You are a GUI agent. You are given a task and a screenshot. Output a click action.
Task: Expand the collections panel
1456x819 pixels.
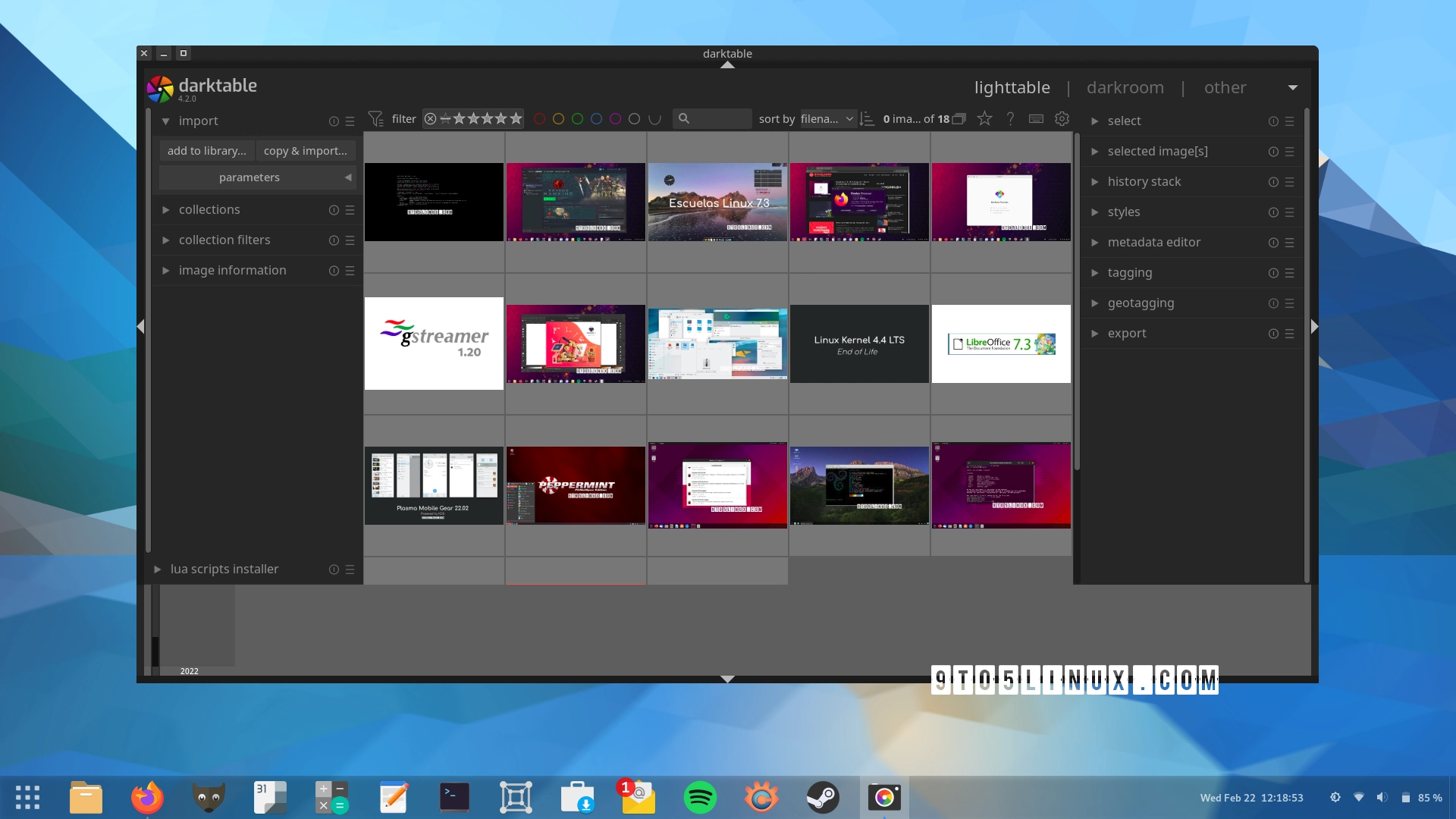click(x=209, y=209)
